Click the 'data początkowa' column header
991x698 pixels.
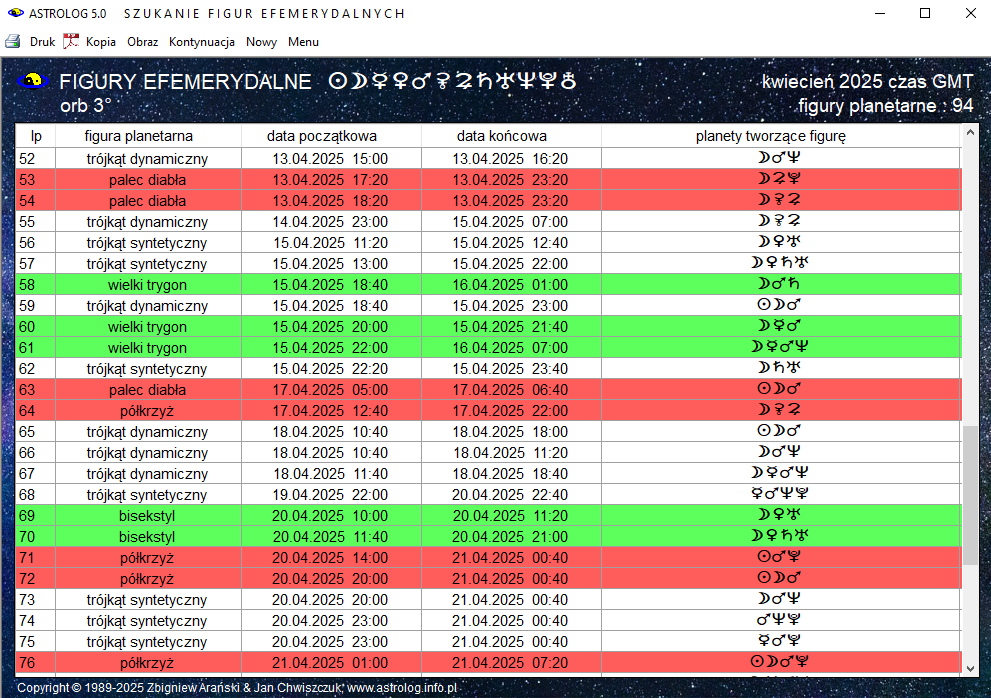coord(322,136)
